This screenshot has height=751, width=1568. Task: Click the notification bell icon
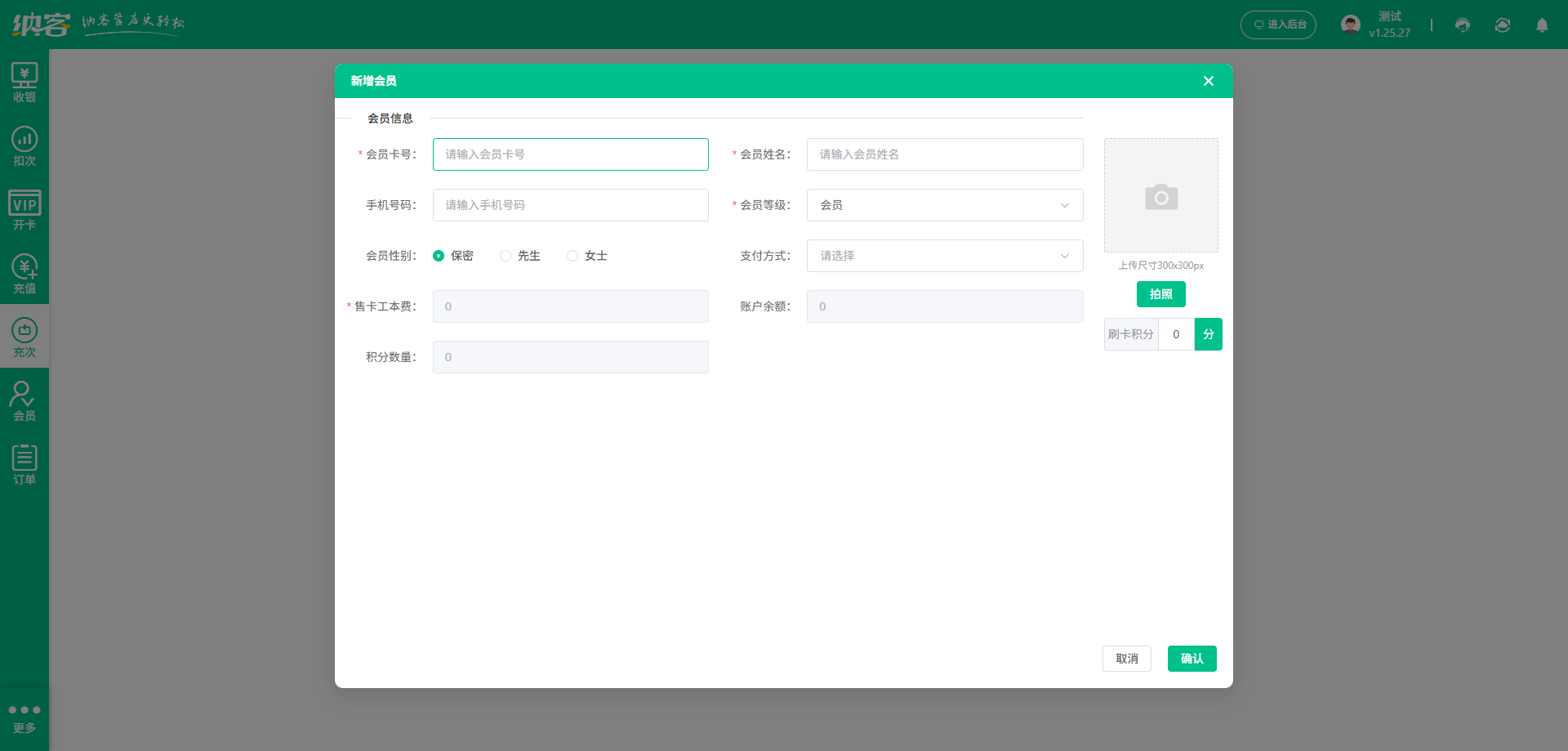(1543, 25)
